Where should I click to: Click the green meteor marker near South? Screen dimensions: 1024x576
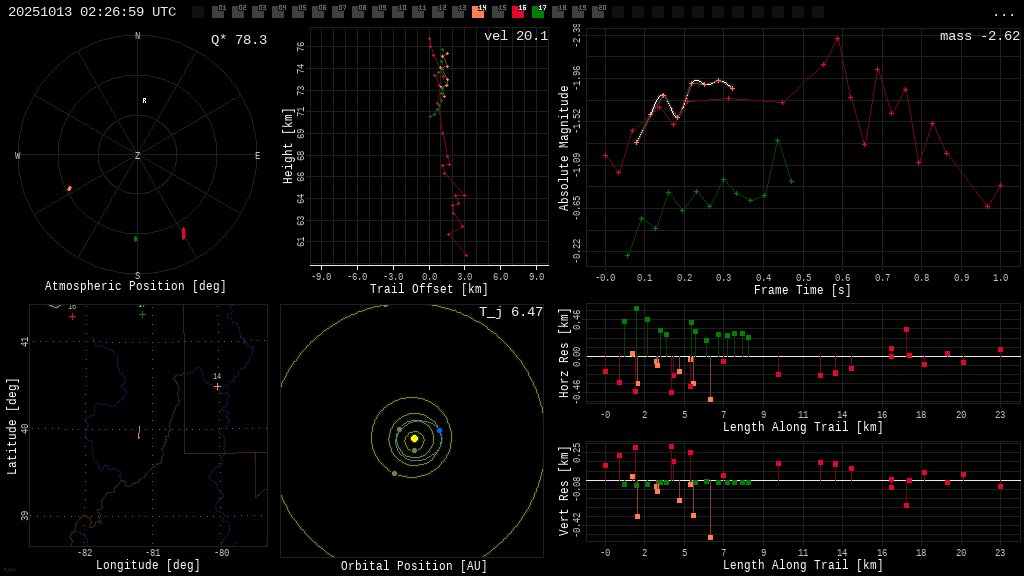pos(136,239)
